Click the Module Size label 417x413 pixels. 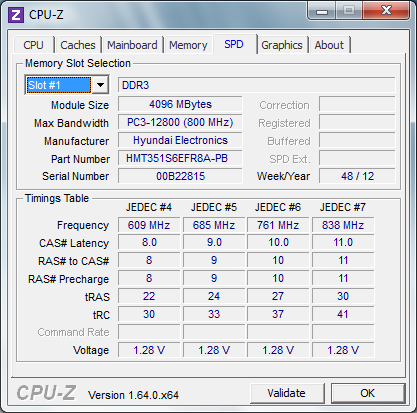pyautogui.click(x=80, y=105)
